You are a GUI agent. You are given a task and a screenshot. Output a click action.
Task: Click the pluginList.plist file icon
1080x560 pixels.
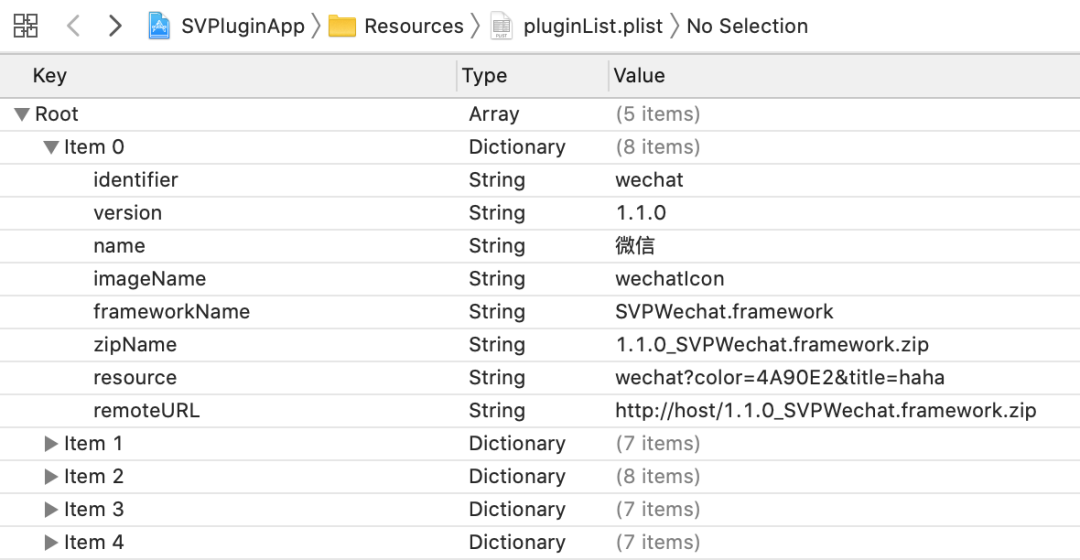[502, 26]
